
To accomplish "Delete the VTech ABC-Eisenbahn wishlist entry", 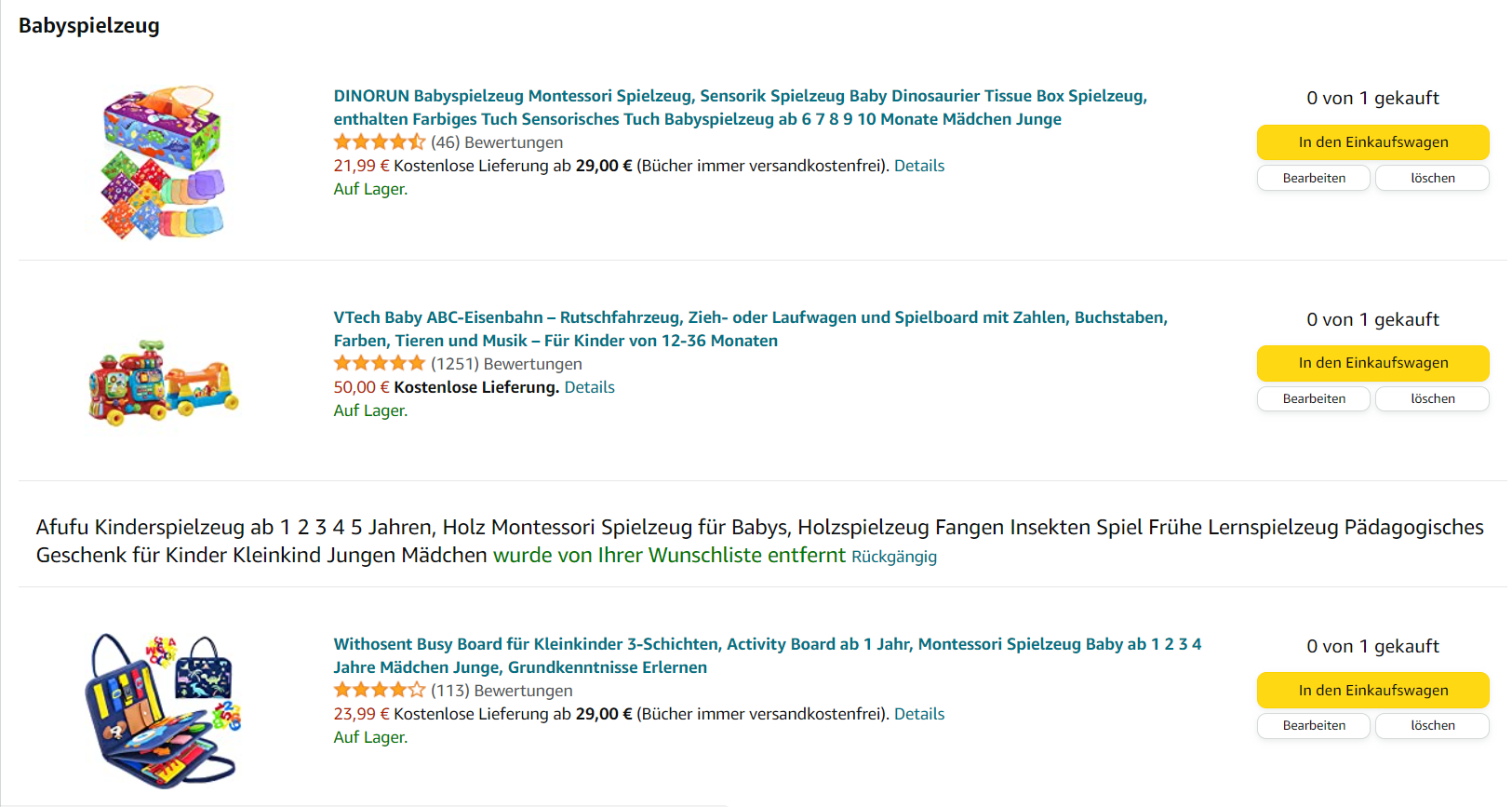I will pos(1433,398).
